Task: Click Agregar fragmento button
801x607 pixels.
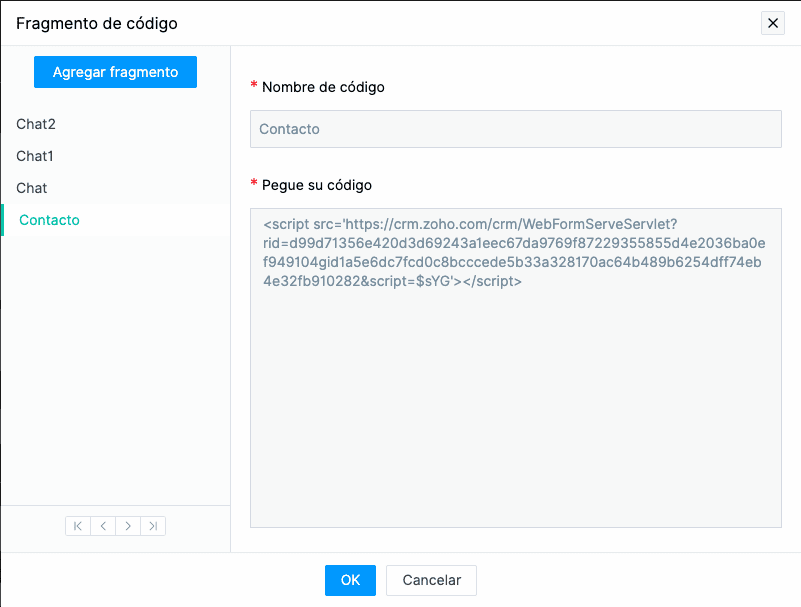Action: tap(115, 72)
